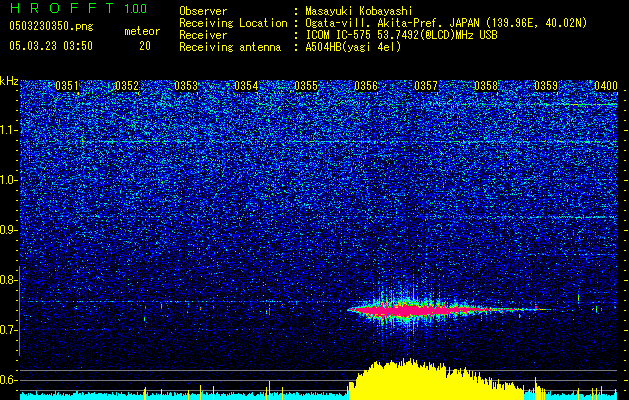This screenshot has width=629, height=400.
Task: Click antenna text A504HB(yagi 4el)
Action: pos(353,47)
